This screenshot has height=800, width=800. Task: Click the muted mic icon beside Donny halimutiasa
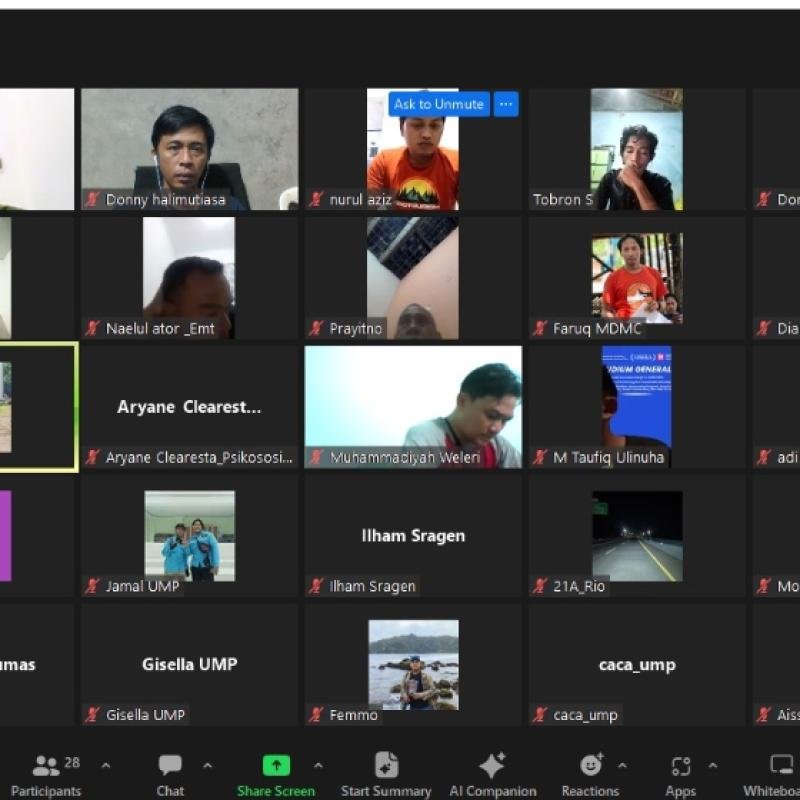pyautogui.click(x=93, y=200)
